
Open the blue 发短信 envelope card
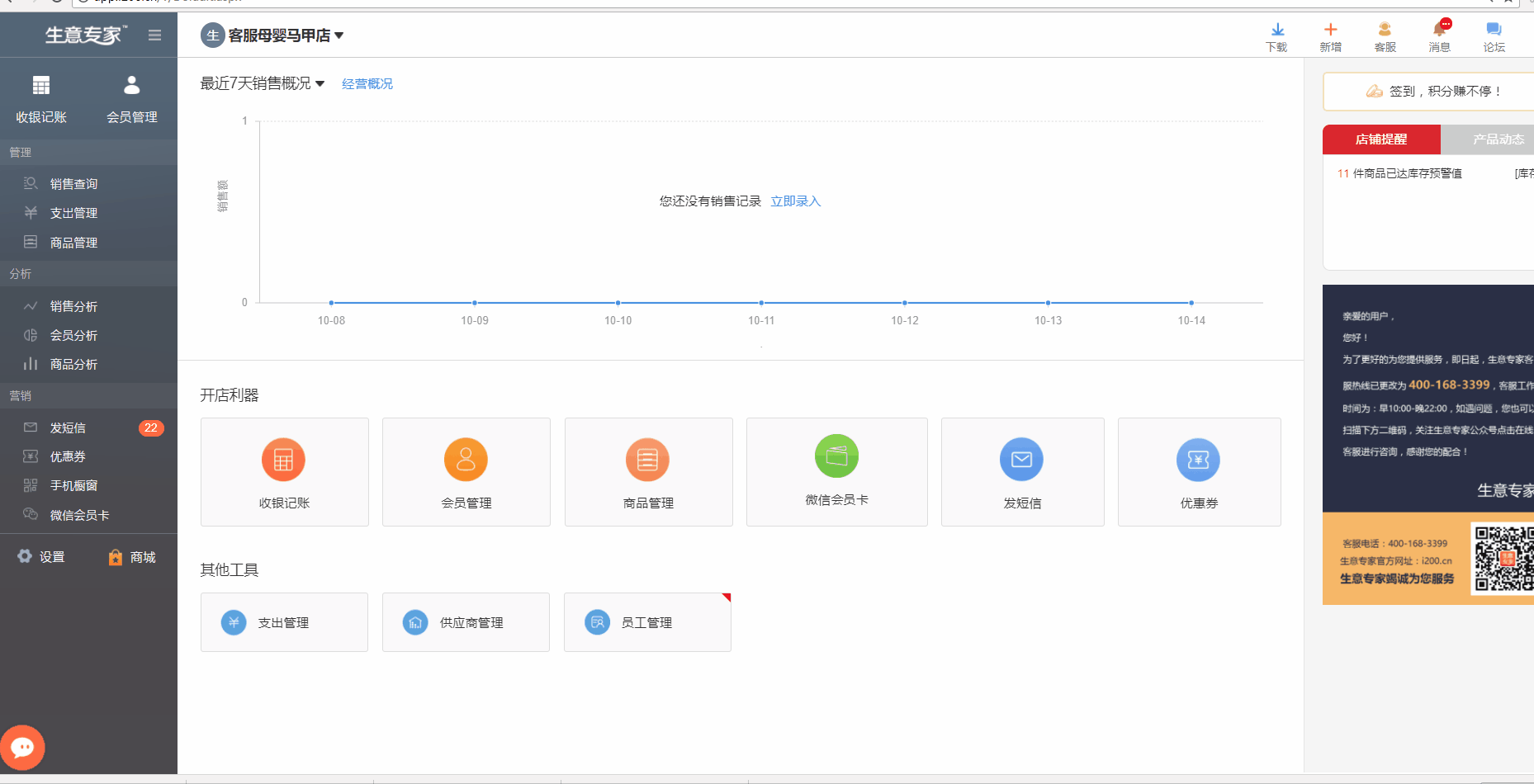pyautogui.click(x=1023, y=472)
